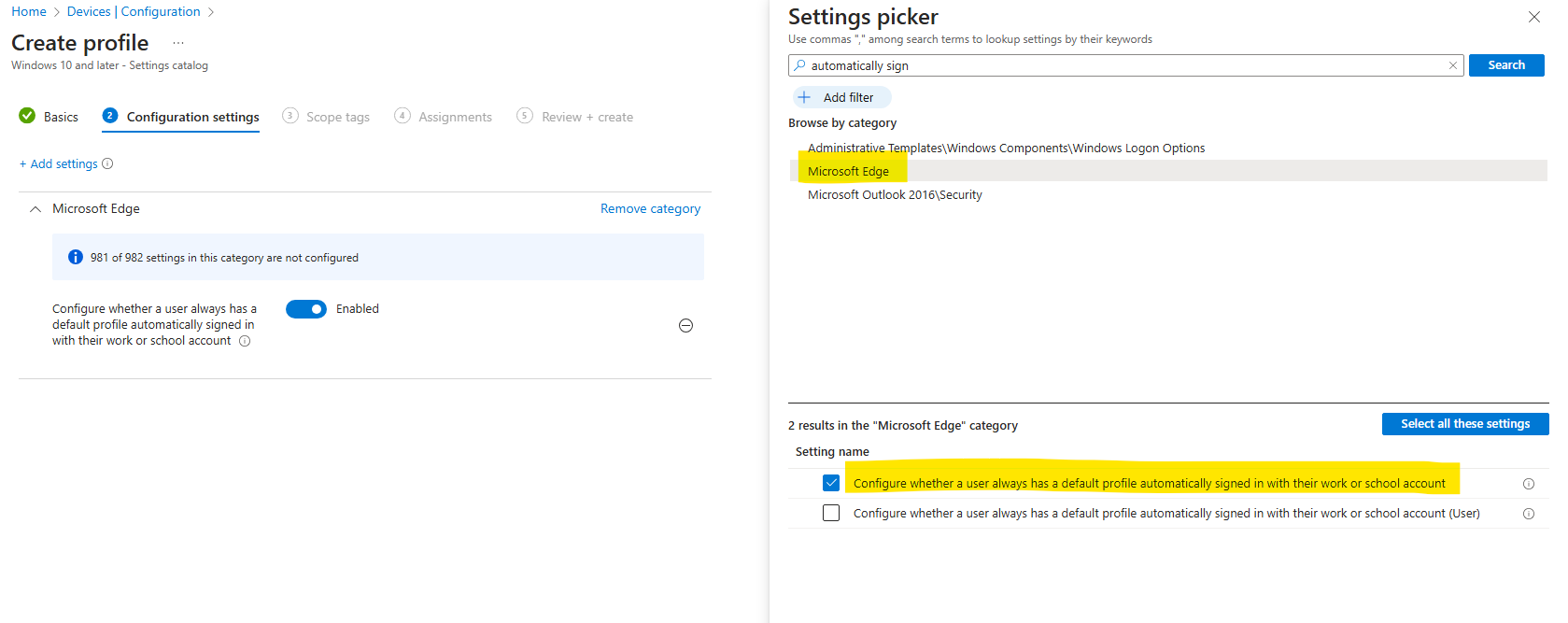1568x623 pixels.
Task: Select Windows Logon Options category
Action: tap(1006, 148)
